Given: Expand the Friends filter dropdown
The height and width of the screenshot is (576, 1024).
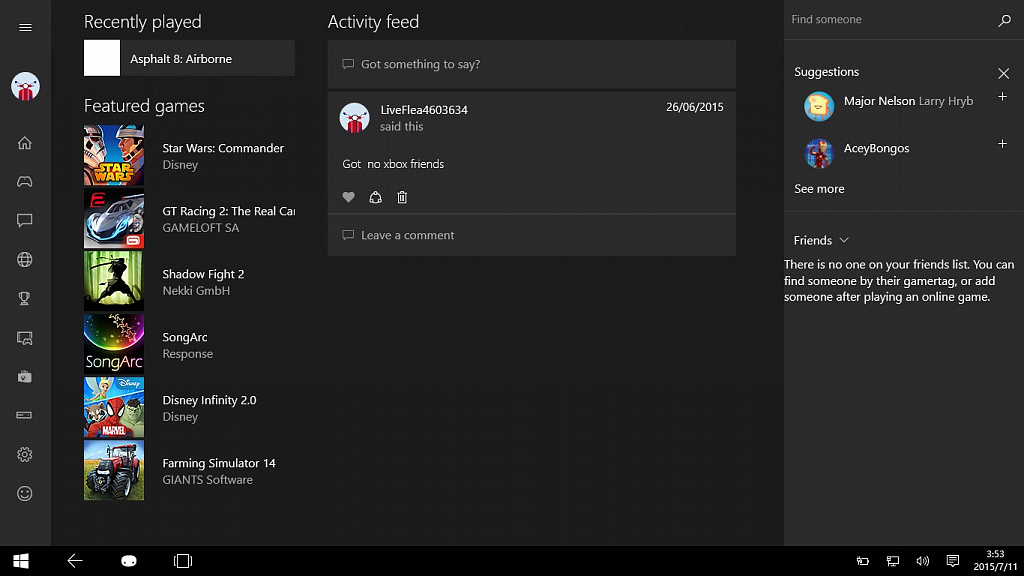Looking at the screenshot, I should click(821, 240).
